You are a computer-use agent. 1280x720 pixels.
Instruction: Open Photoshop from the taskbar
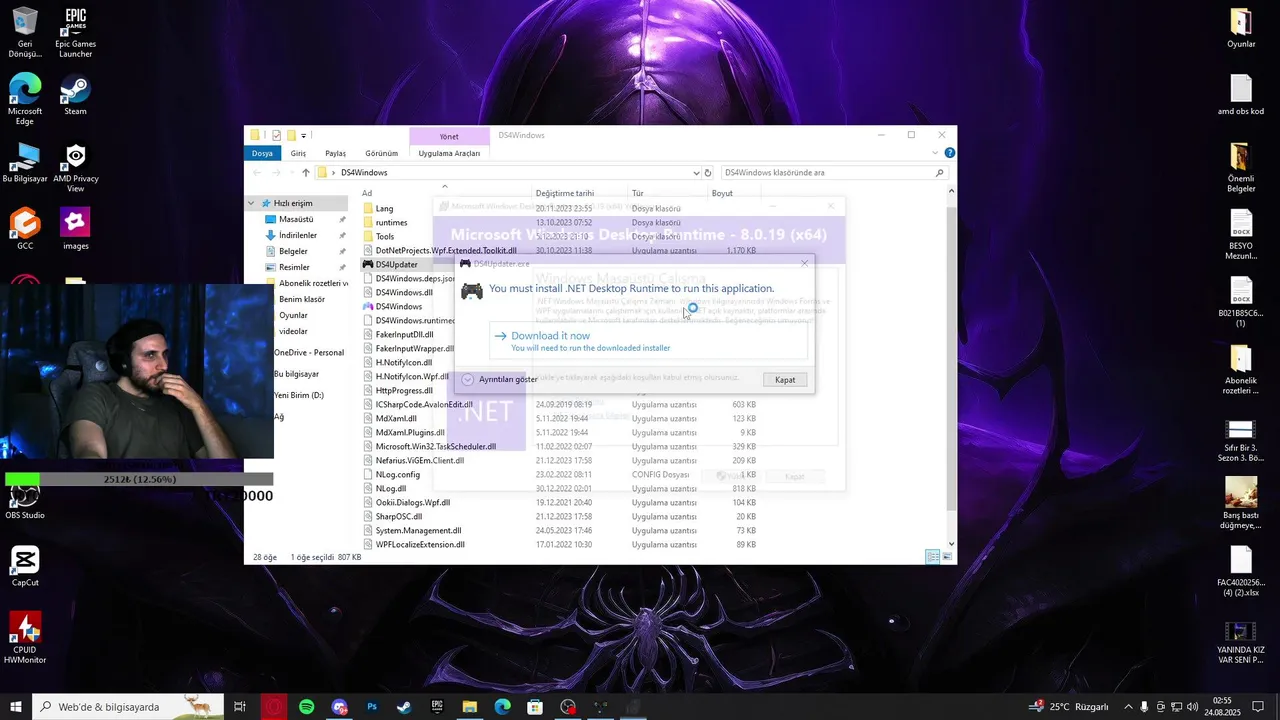click(372, 707)
